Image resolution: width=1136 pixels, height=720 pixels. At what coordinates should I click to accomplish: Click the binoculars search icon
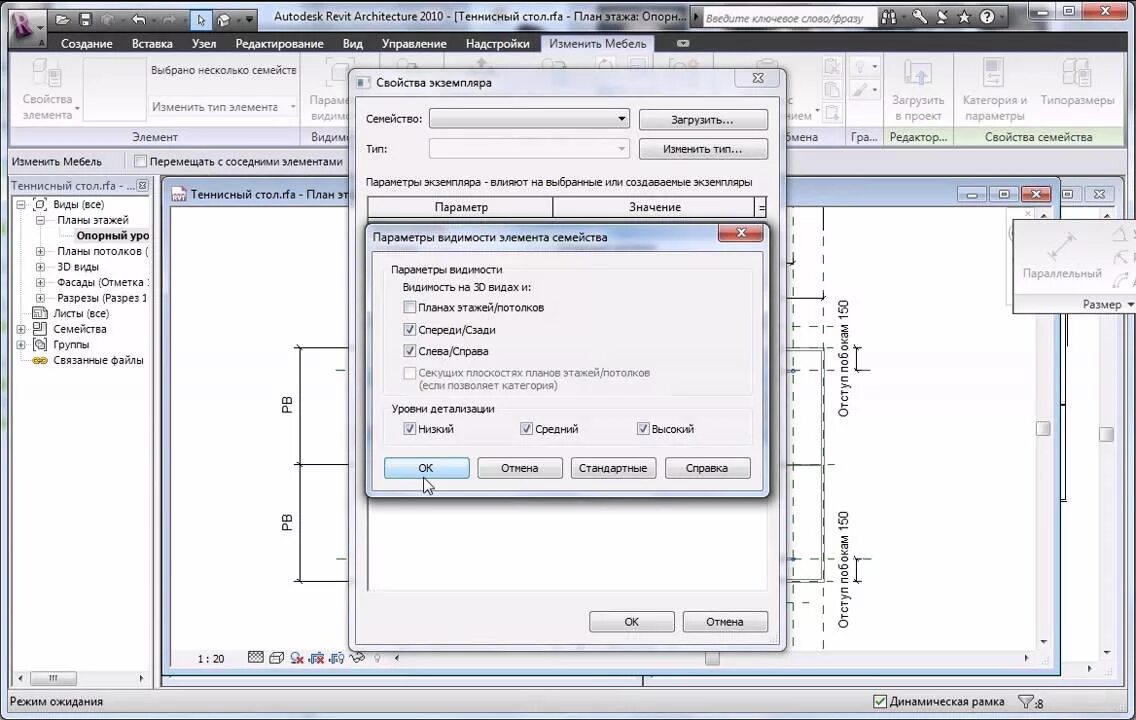point(889,17)
